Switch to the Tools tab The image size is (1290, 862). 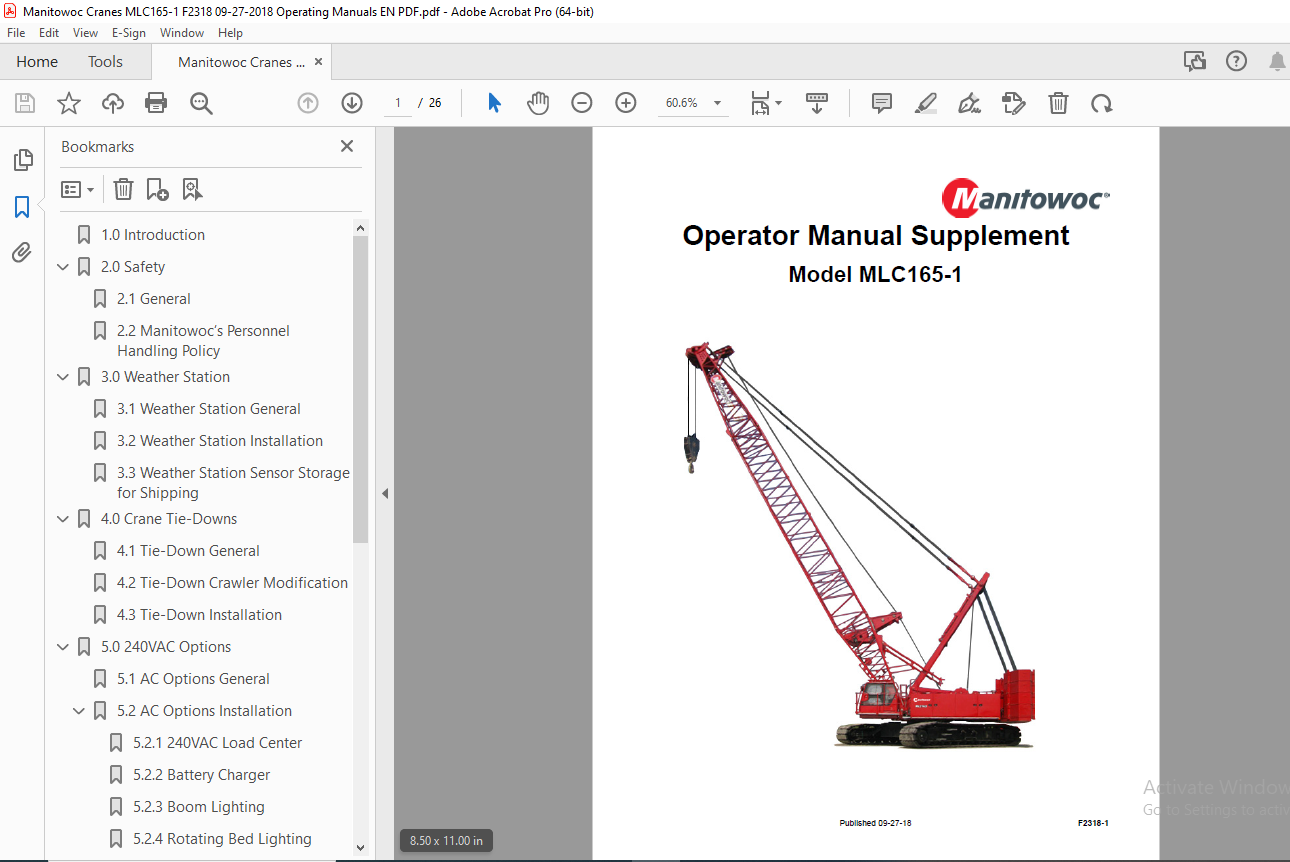(x=105, y=62)
